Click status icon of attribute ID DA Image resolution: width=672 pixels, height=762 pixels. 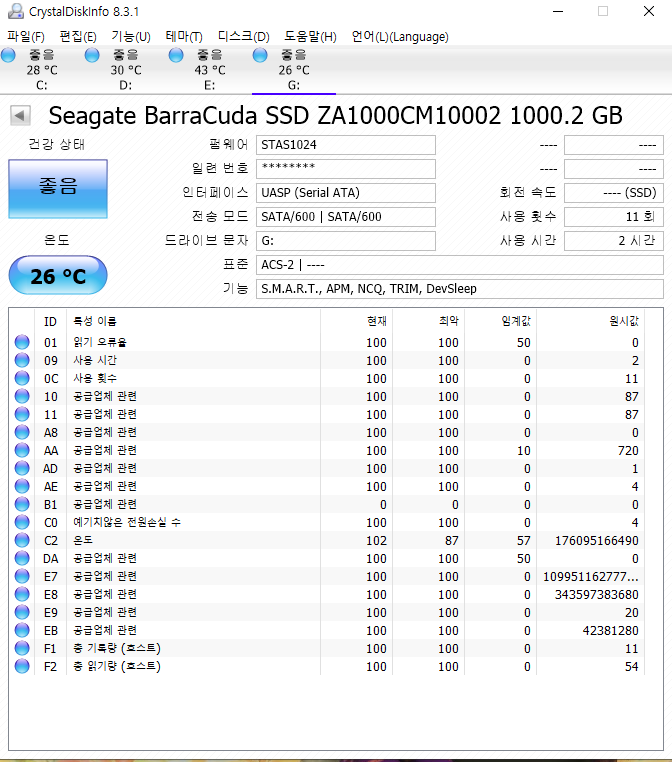click(22, 558)
